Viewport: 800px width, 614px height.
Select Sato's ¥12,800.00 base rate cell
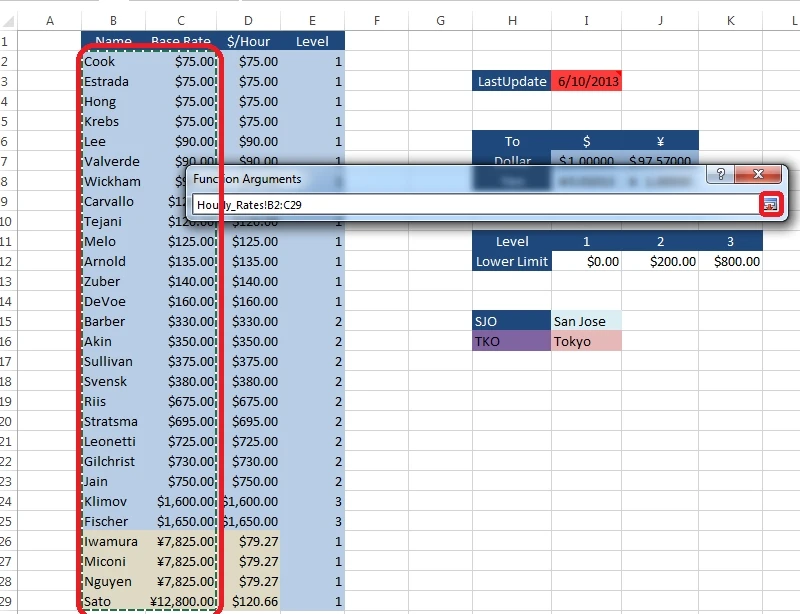click(x=181, y=601)
